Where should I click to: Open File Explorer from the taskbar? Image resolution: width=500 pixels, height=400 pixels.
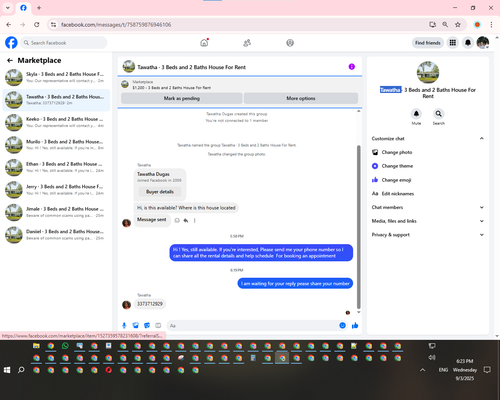click(36, 346)
